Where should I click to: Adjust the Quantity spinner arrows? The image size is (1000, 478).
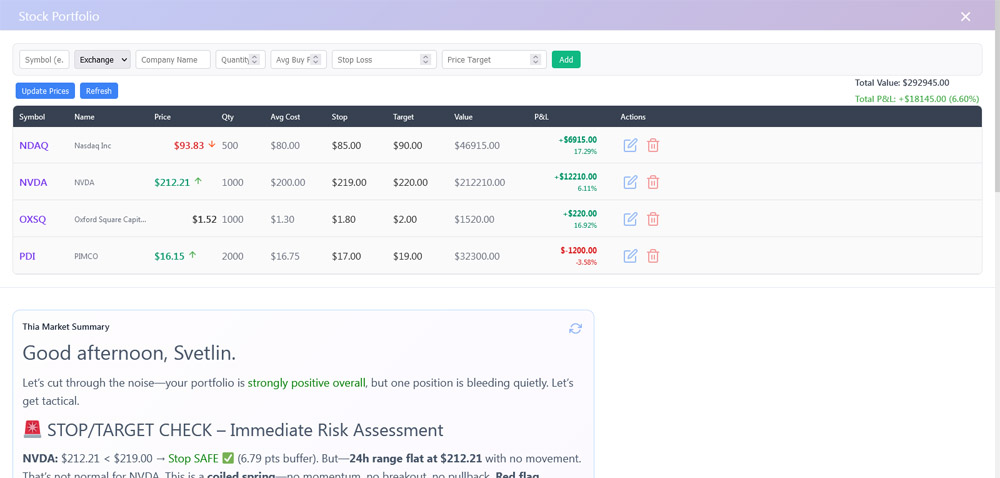(254, 59)
